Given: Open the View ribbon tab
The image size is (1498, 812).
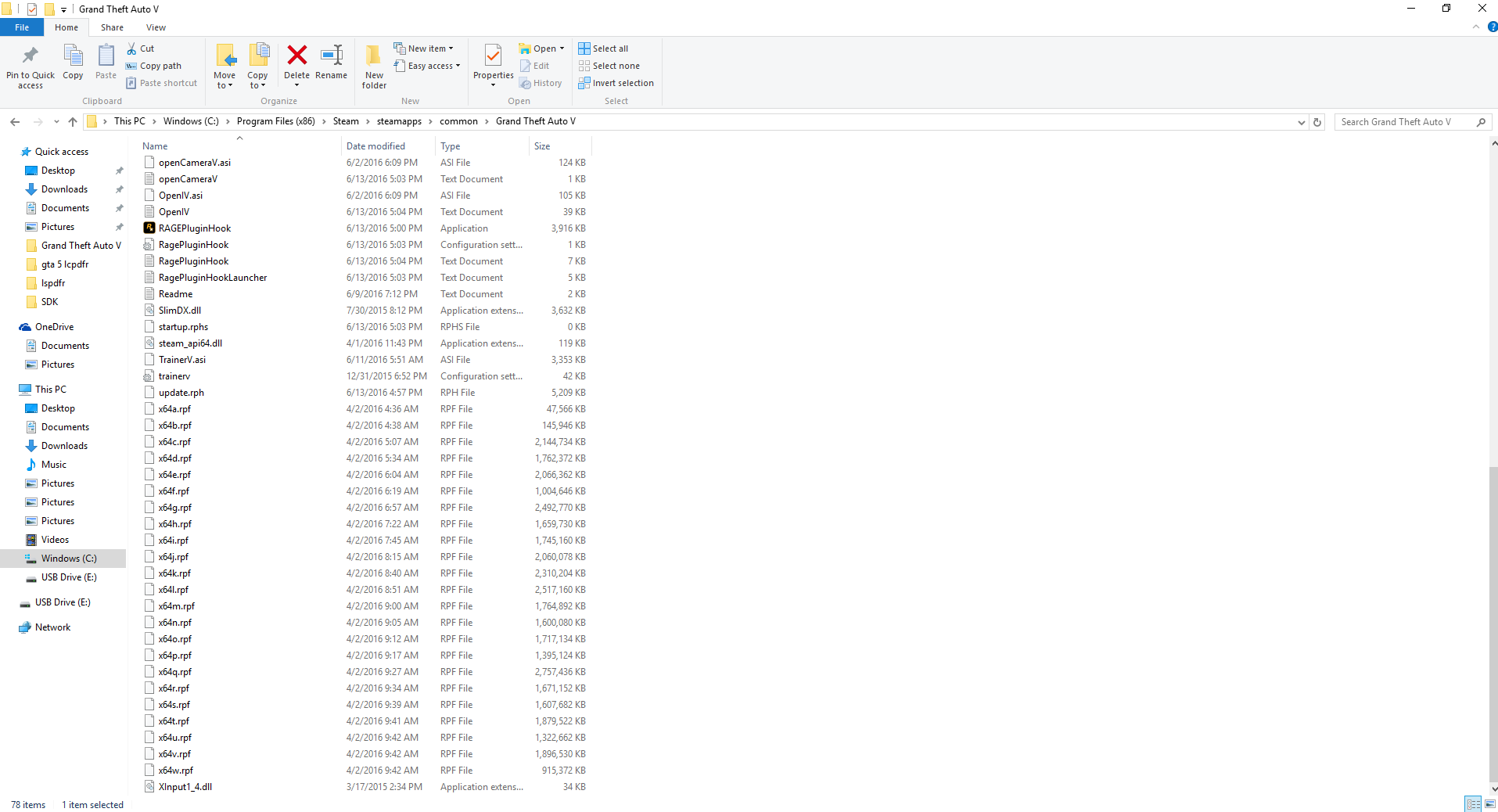Looking at the screenshot, I should 156,27.
